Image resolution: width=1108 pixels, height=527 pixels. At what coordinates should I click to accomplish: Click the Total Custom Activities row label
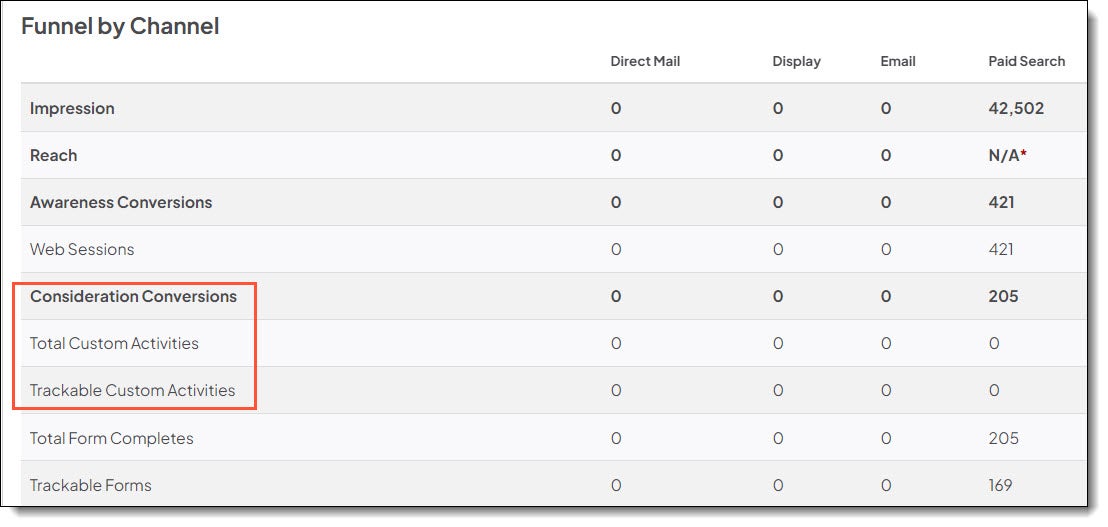coord(114,343)
